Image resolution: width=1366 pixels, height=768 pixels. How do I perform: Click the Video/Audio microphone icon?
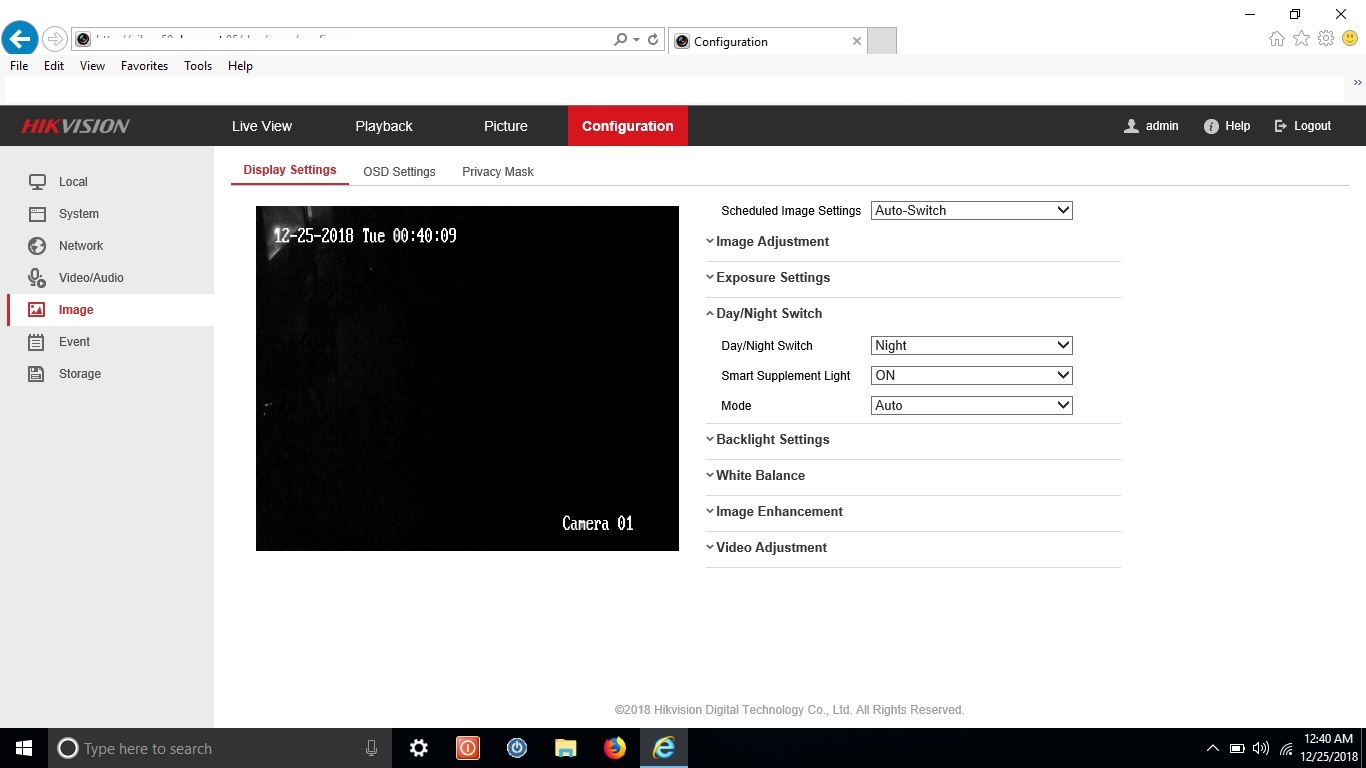[x=37, y=278]
